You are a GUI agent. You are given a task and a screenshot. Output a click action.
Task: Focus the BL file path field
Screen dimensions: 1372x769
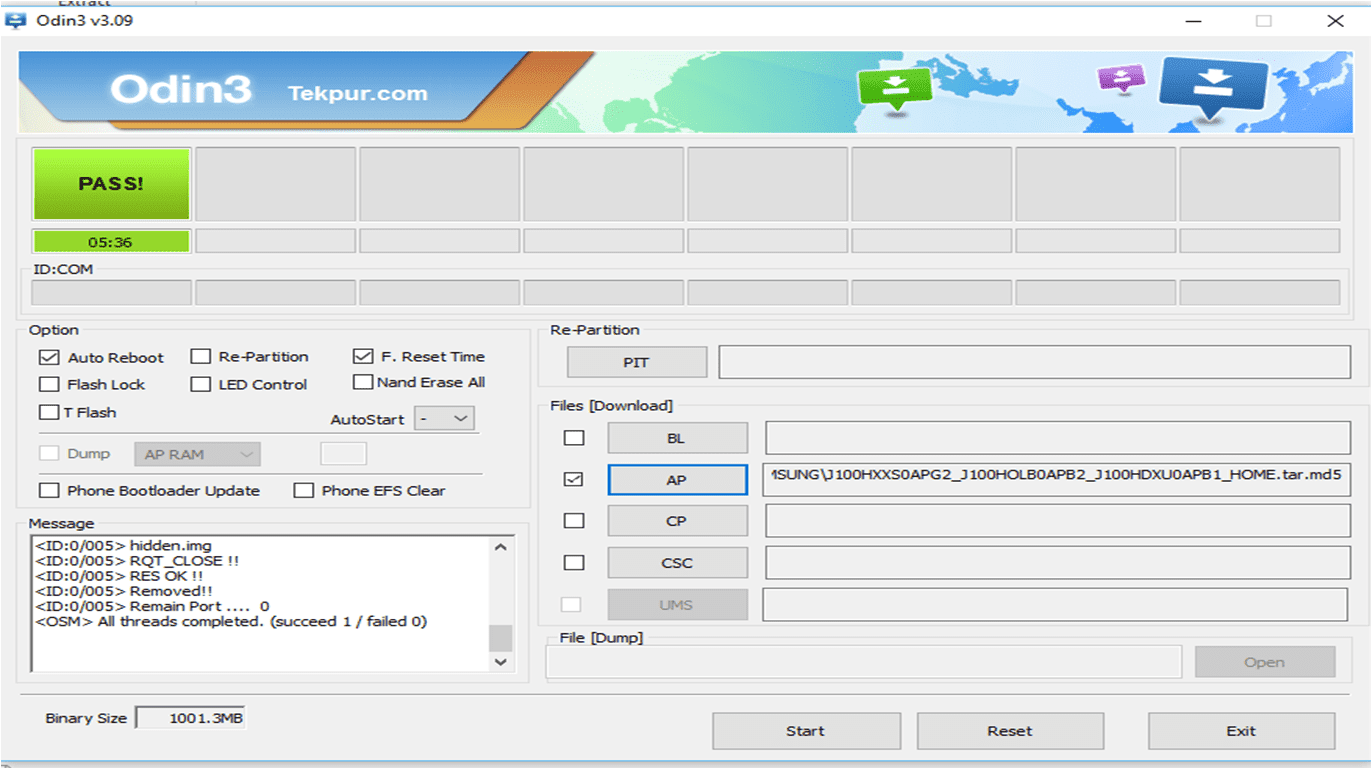click(1057, 438)
